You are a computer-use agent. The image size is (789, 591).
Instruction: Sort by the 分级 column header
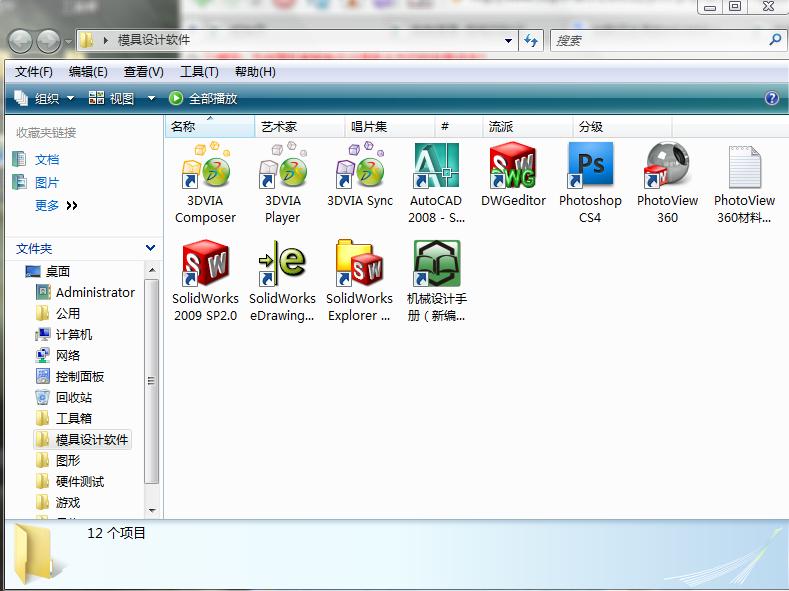tap(622, 126)
